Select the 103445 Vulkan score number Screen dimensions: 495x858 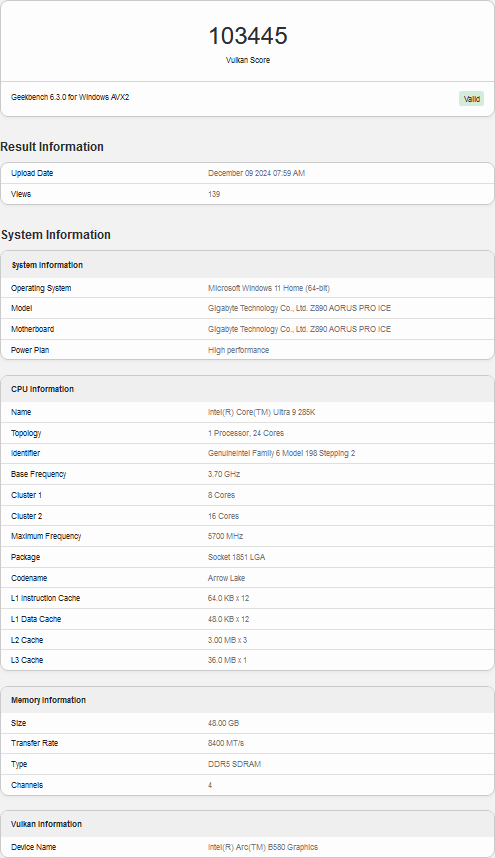coord(248,36)
